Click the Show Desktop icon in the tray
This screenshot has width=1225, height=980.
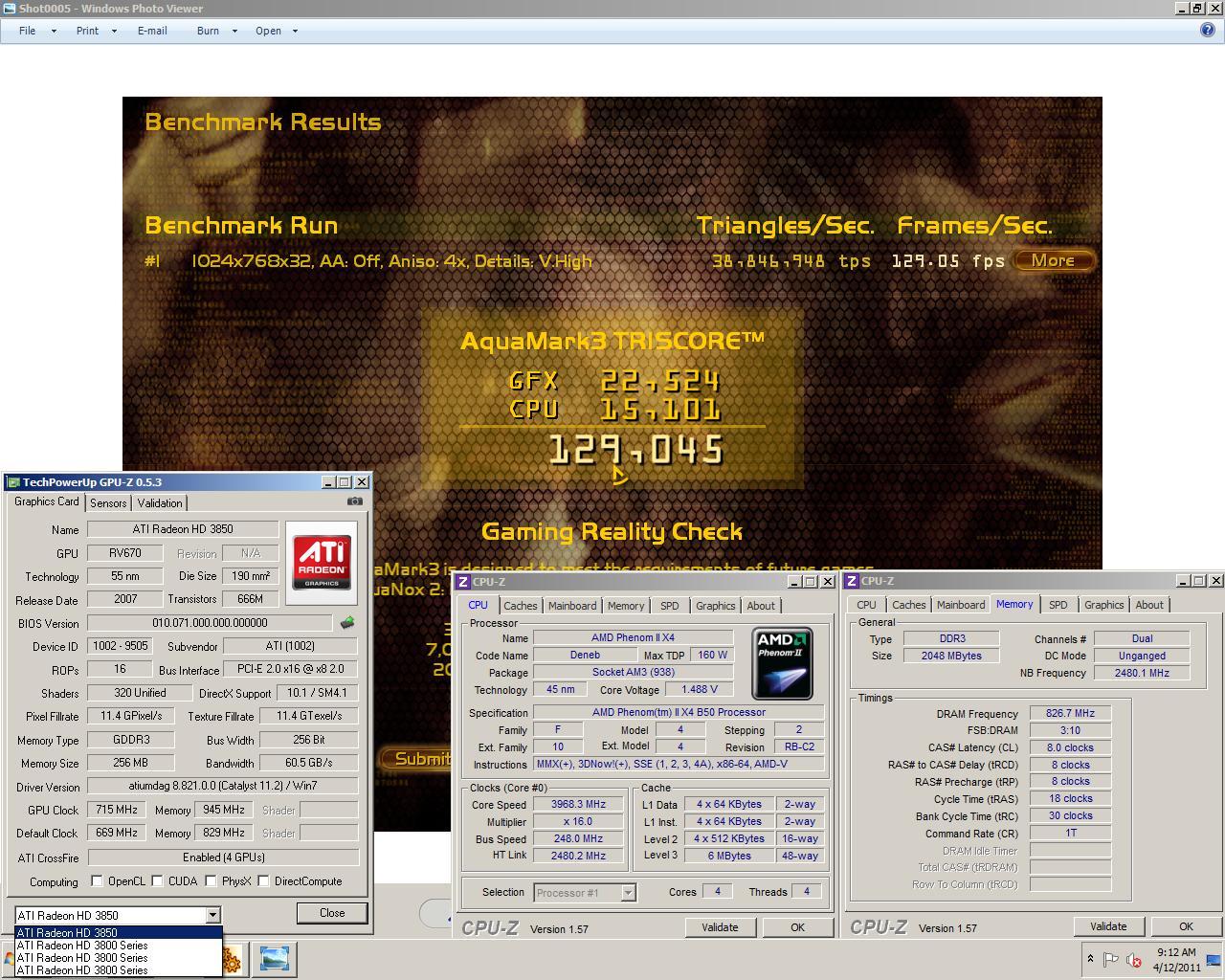[1214, 959]
